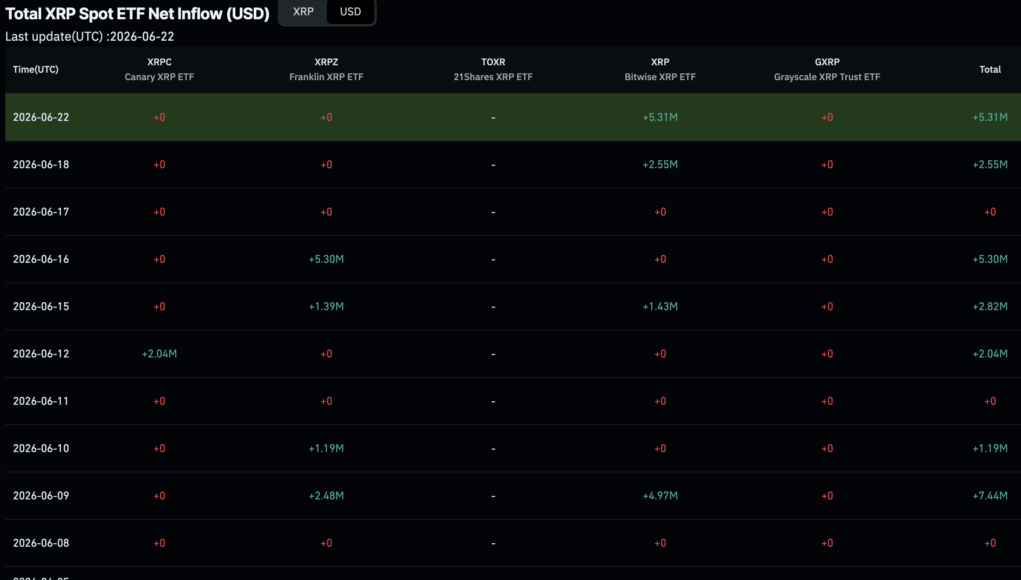The image size is (1021, 580).
Task: Click the XRPC Canary XRP ETF column header
Action: [x=160, y=69]
